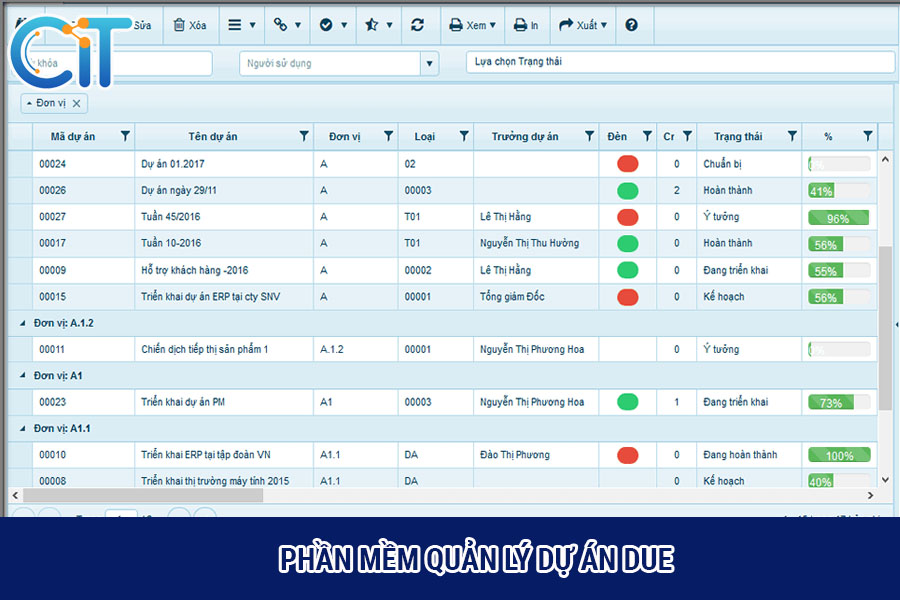Open the Trạng thái column filter
Viewport: 900px width, 600px height.
[x=792, y=136]
